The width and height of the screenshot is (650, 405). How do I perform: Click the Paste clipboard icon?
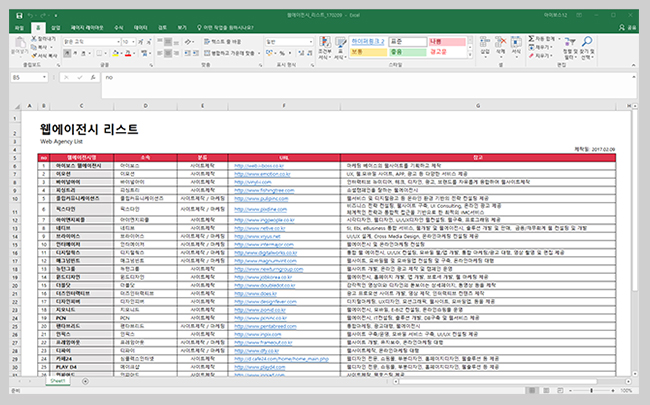click(19, 42)
